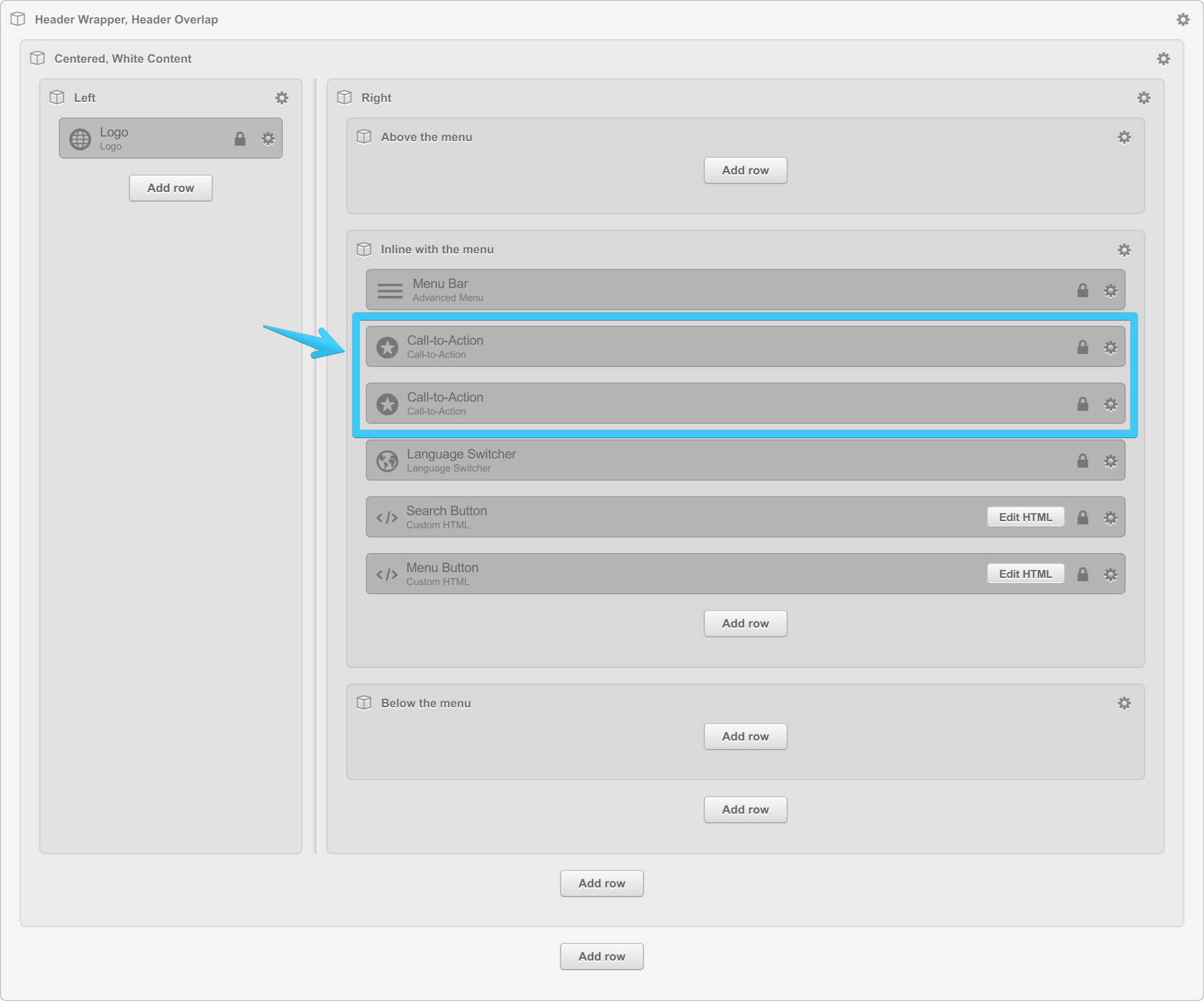
Task: Click the gear icon on Logo row
Action: tap(268, 138)
